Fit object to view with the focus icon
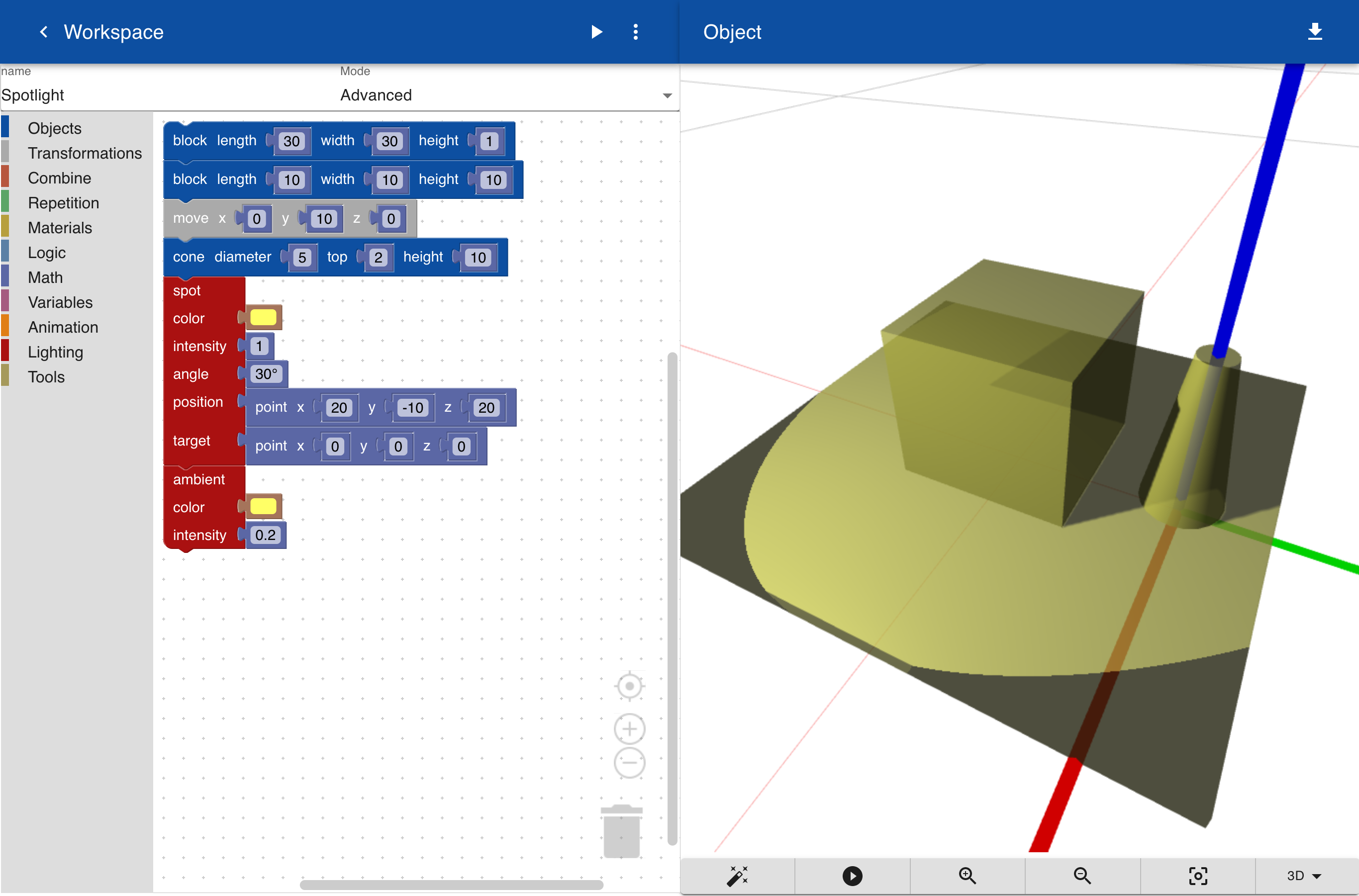Screen dimensions: 1359x896 (x=1198, y=876)
